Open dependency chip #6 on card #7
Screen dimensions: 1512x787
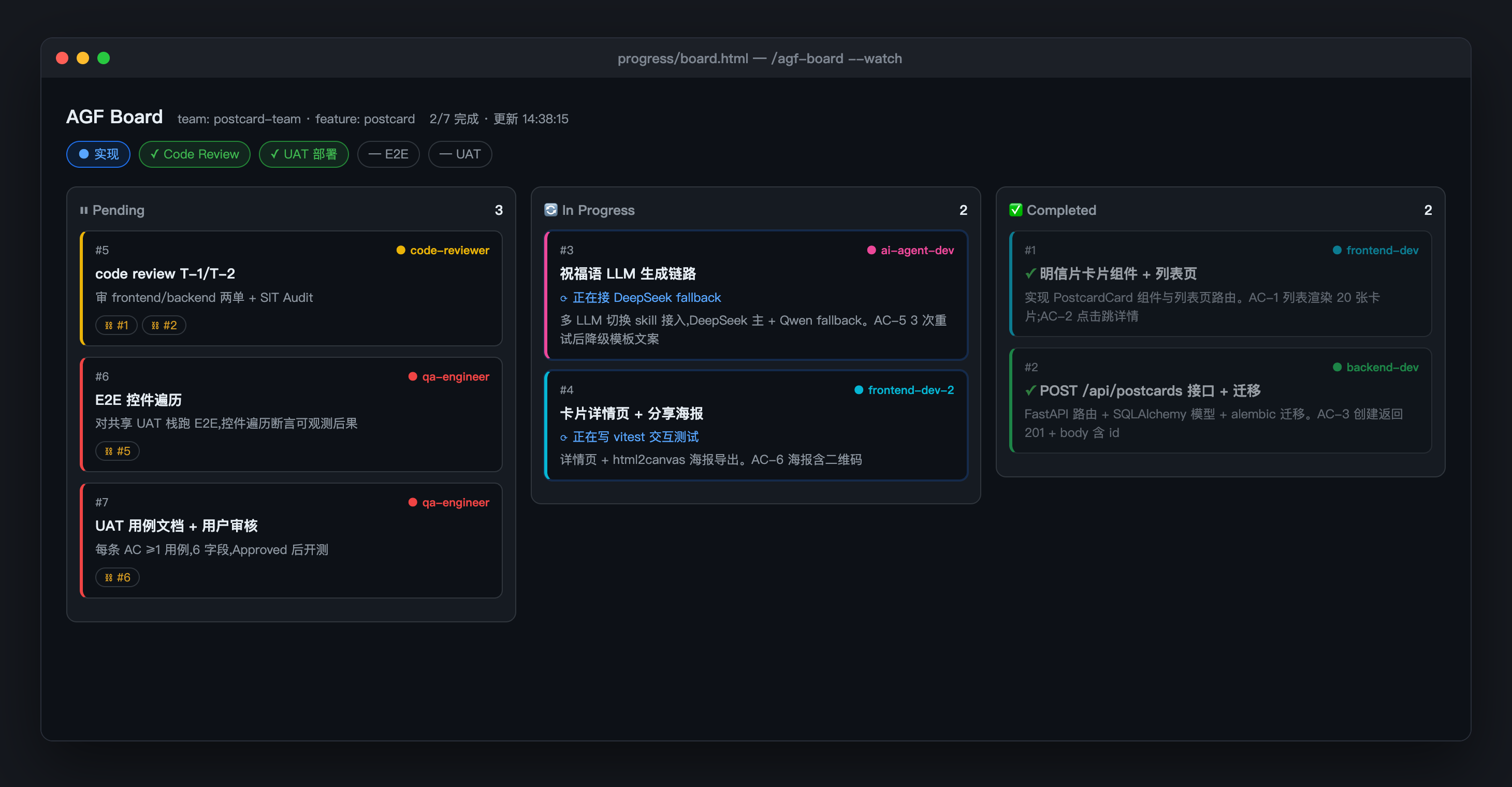click(x=118, y=577)
